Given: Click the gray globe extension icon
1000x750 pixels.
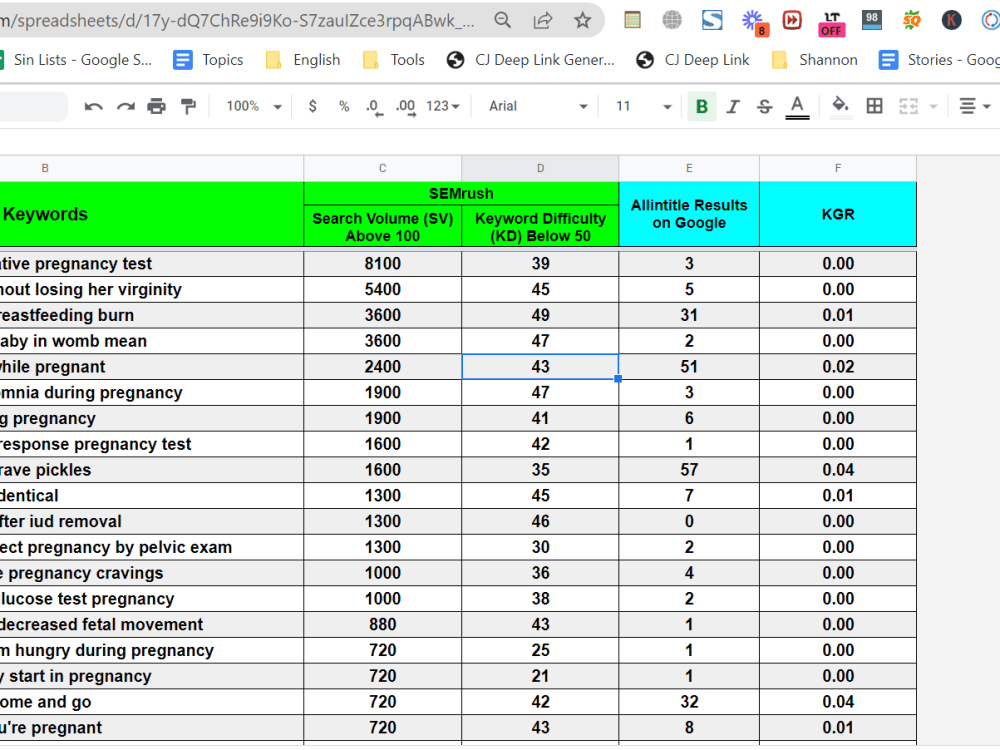Looking at the screenshot, I should pos(672,20).
